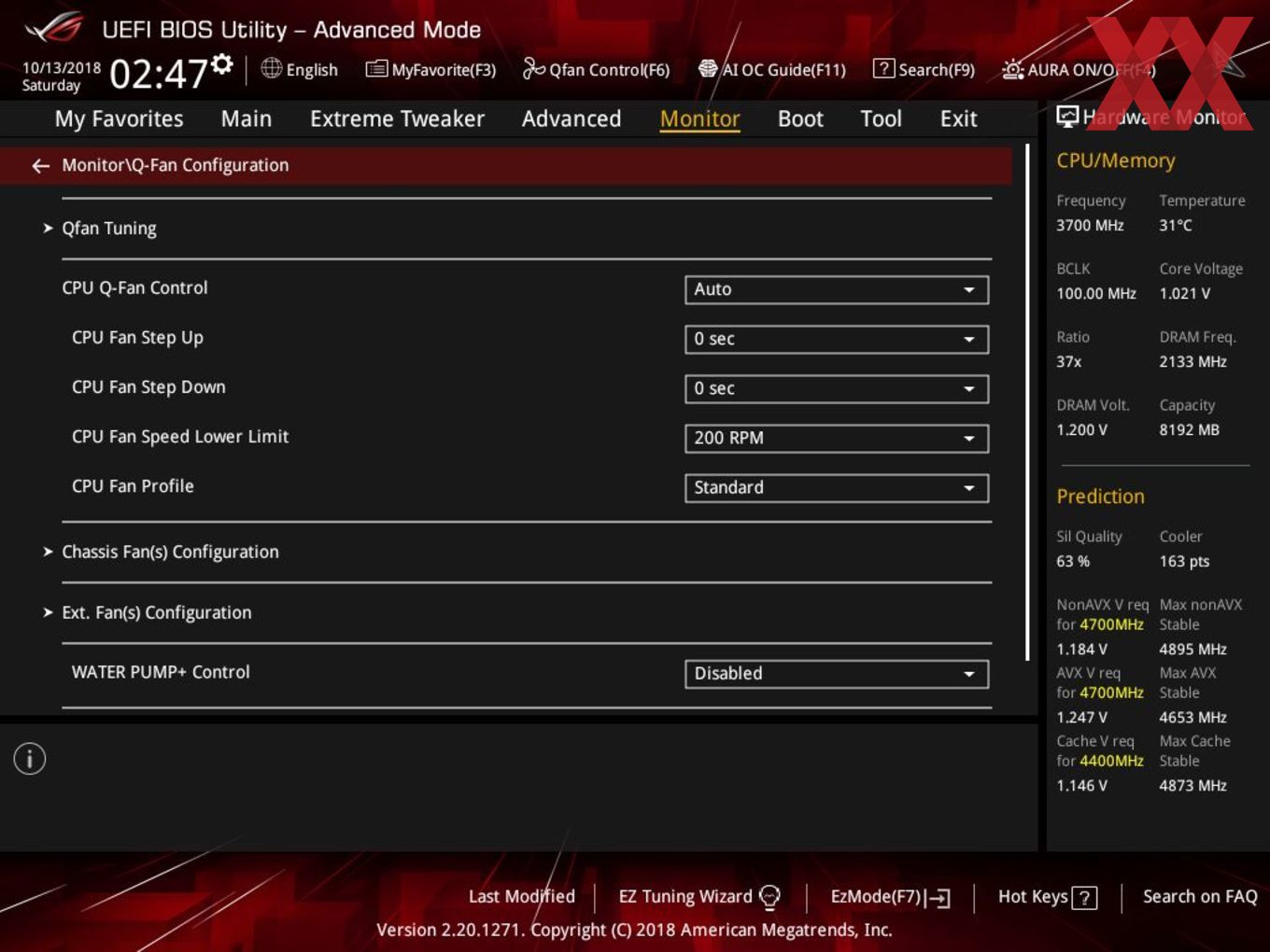Image resolution: width=1270 pixels, height=952 pixels.
Task: Select CPU Q-Fan Control label
Action: pos(134,288)
